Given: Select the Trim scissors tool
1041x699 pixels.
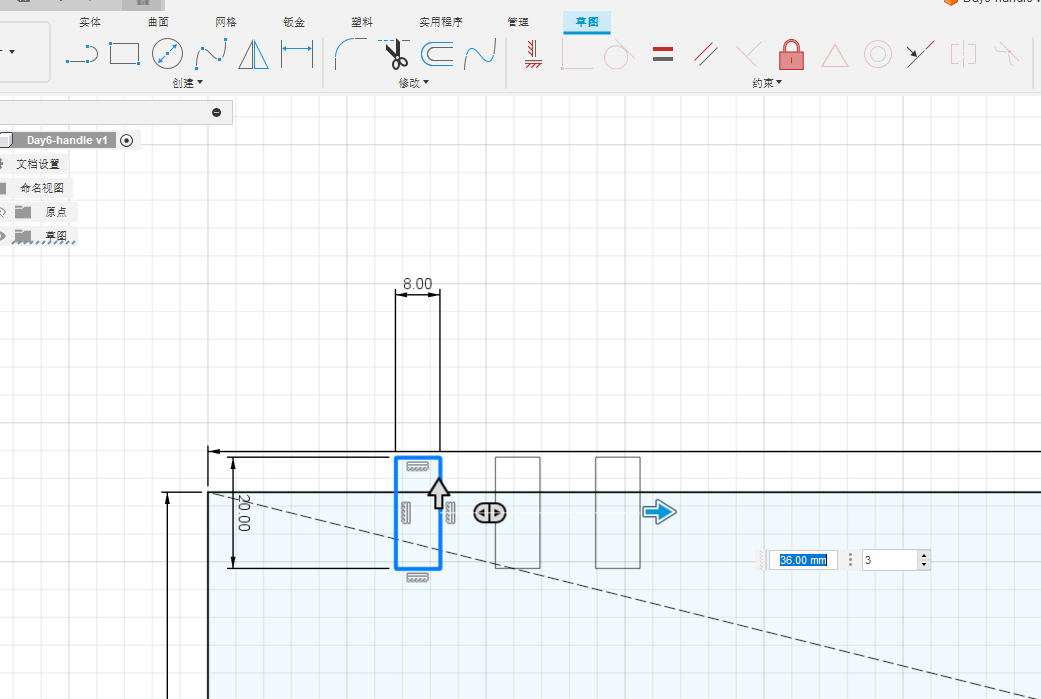Looking at the screenshot, I should 394,54.
